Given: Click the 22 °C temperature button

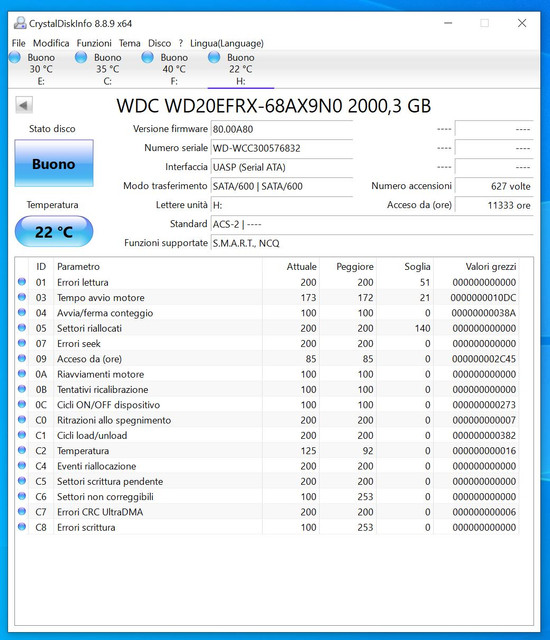Looking at the screenshot, I should click(x=54, y=231).
